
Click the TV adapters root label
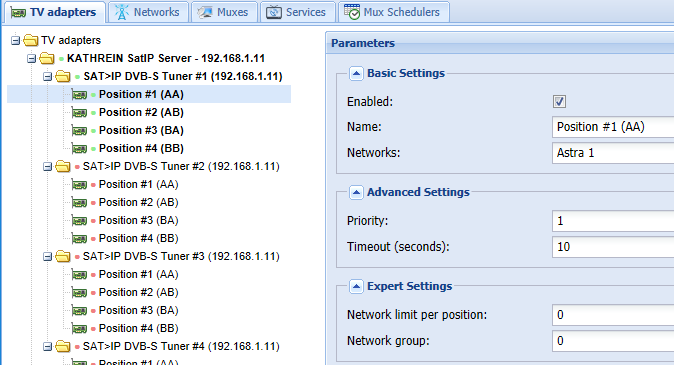click(x=71, y=40)
